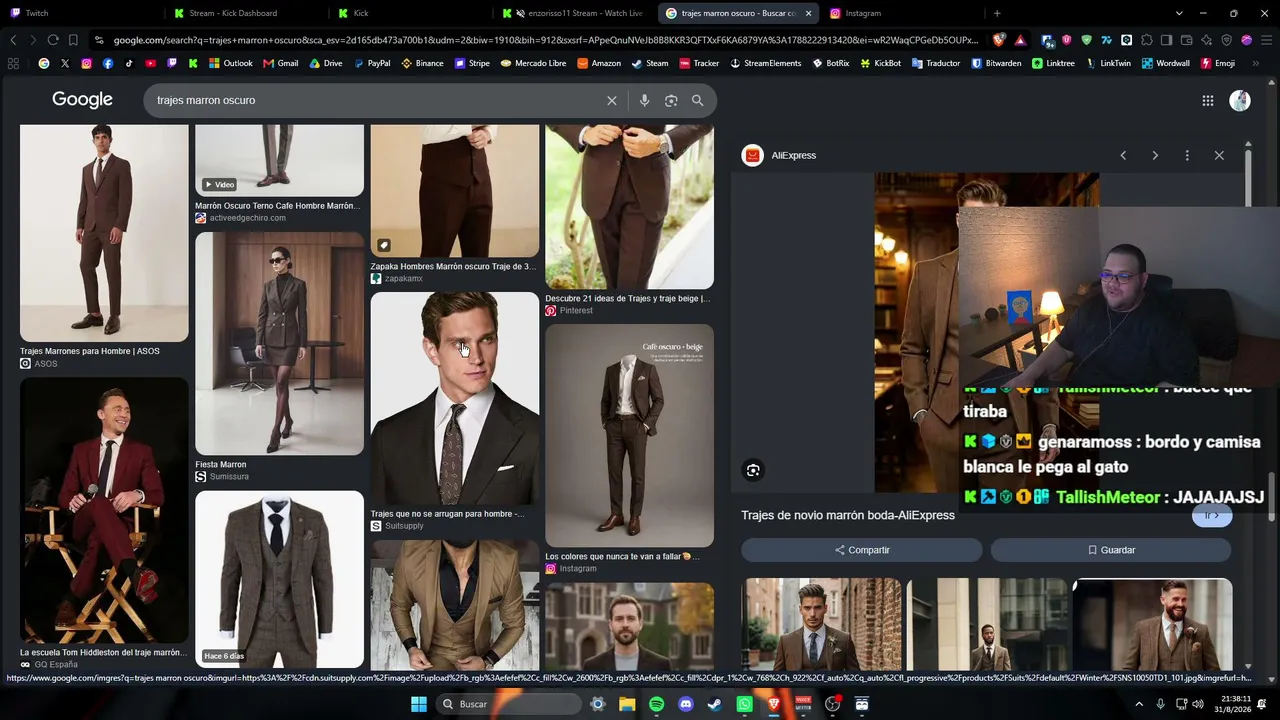Open the Gmail bookmark

[281, 63]
